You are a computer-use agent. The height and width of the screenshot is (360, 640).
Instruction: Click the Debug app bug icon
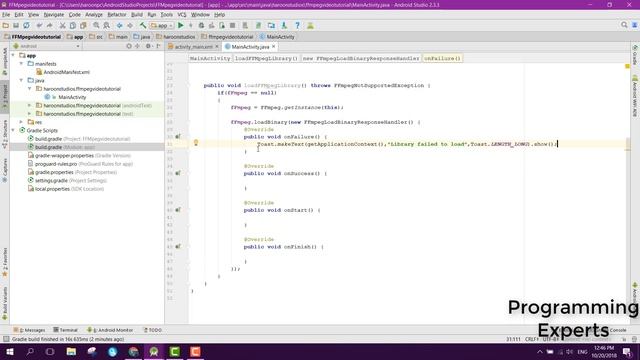(201, 25)
